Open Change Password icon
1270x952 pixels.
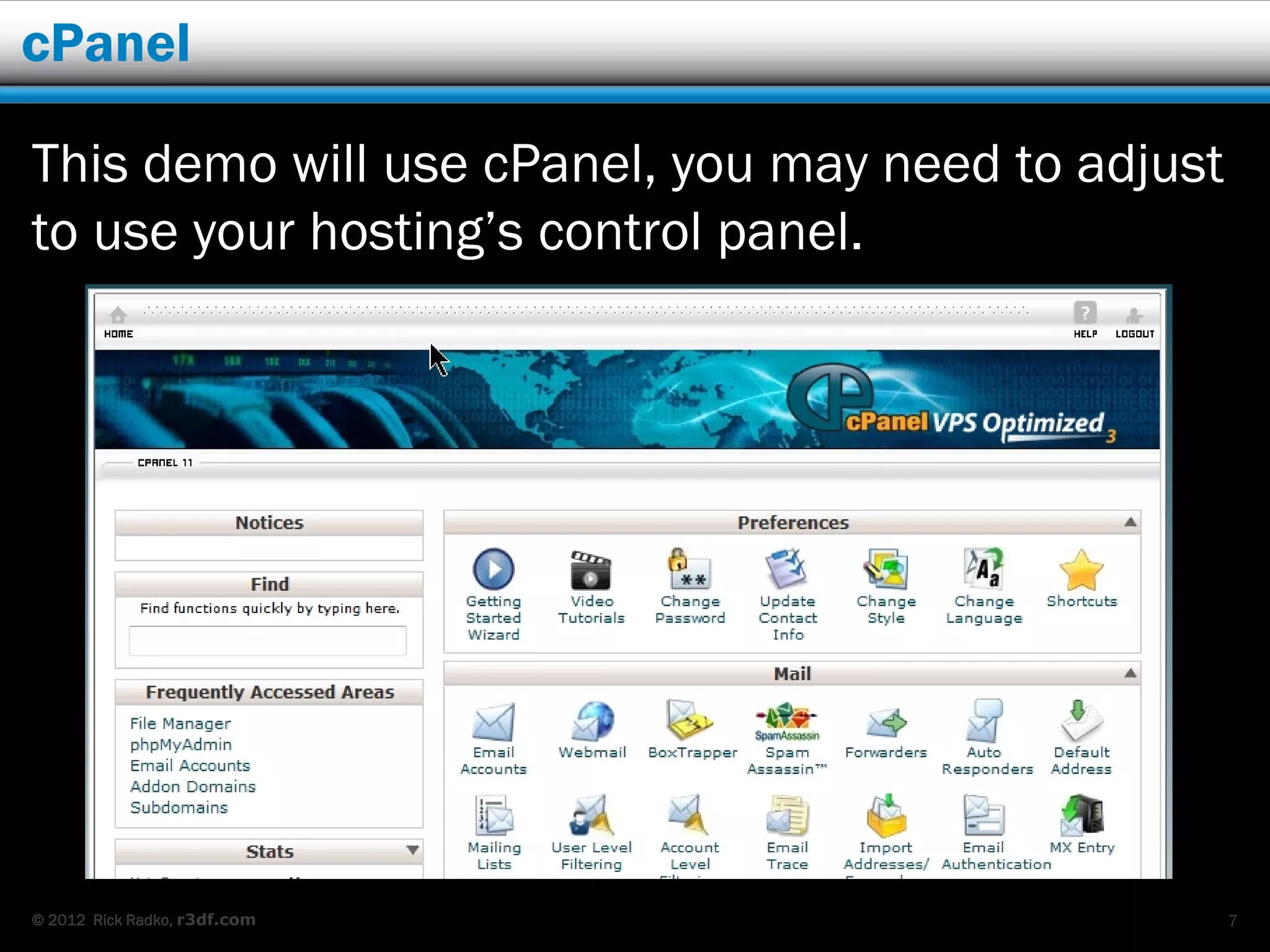(x=690, y=569)
